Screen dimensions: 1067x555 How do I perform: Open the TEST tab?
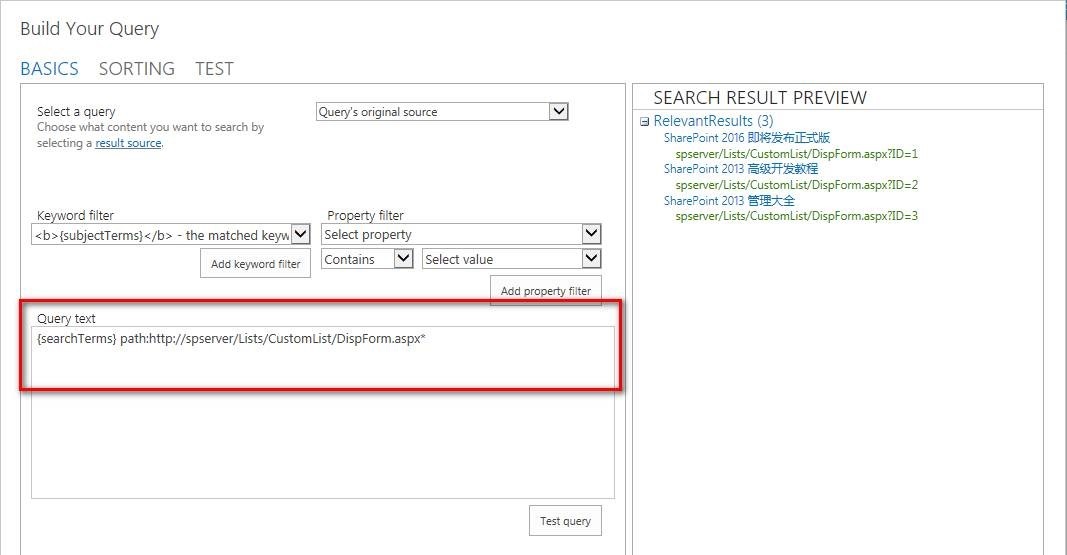(214, 69)
